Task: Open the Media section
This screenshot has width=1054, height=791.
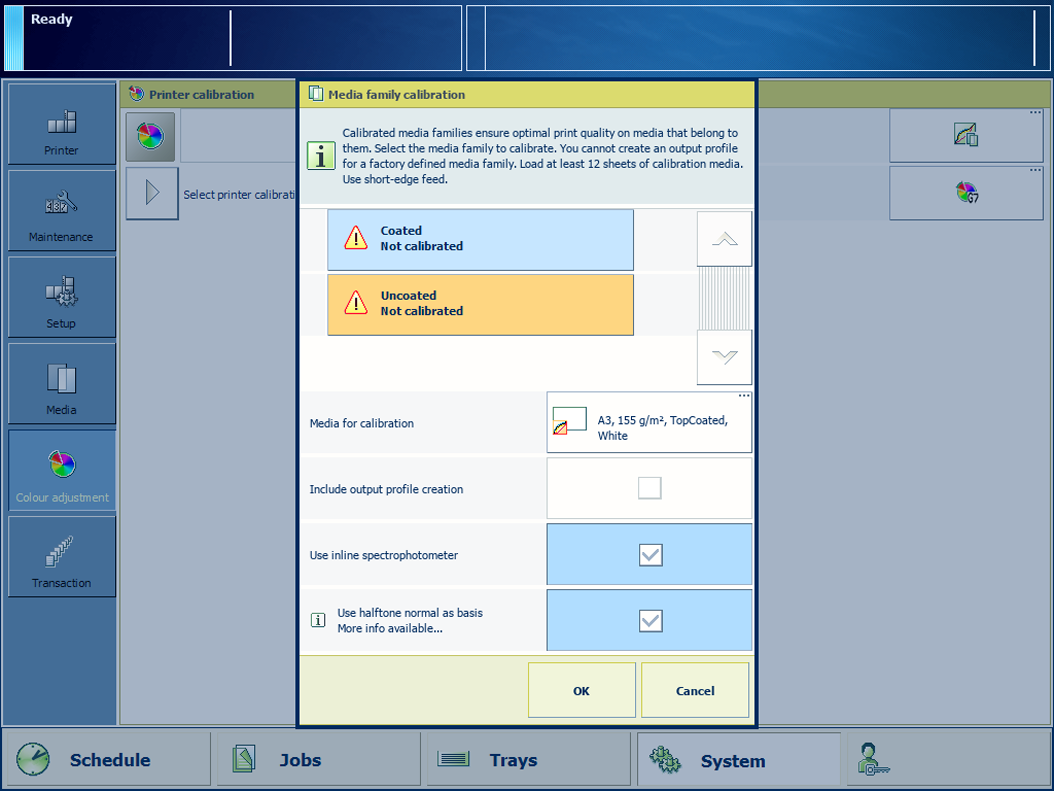Action: click(61, 384)
